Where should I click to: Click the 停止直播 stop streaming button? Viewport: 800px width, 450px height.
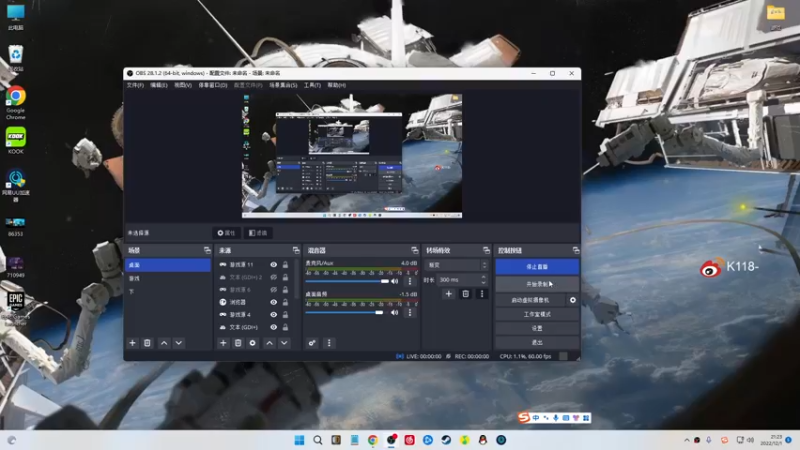[x=537, y=267]
